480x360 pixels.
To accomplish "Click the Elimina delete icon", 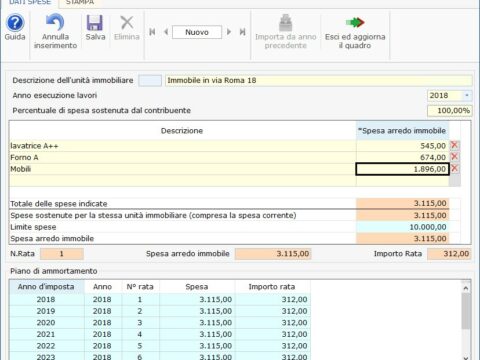I will click(x=127, y=23).
